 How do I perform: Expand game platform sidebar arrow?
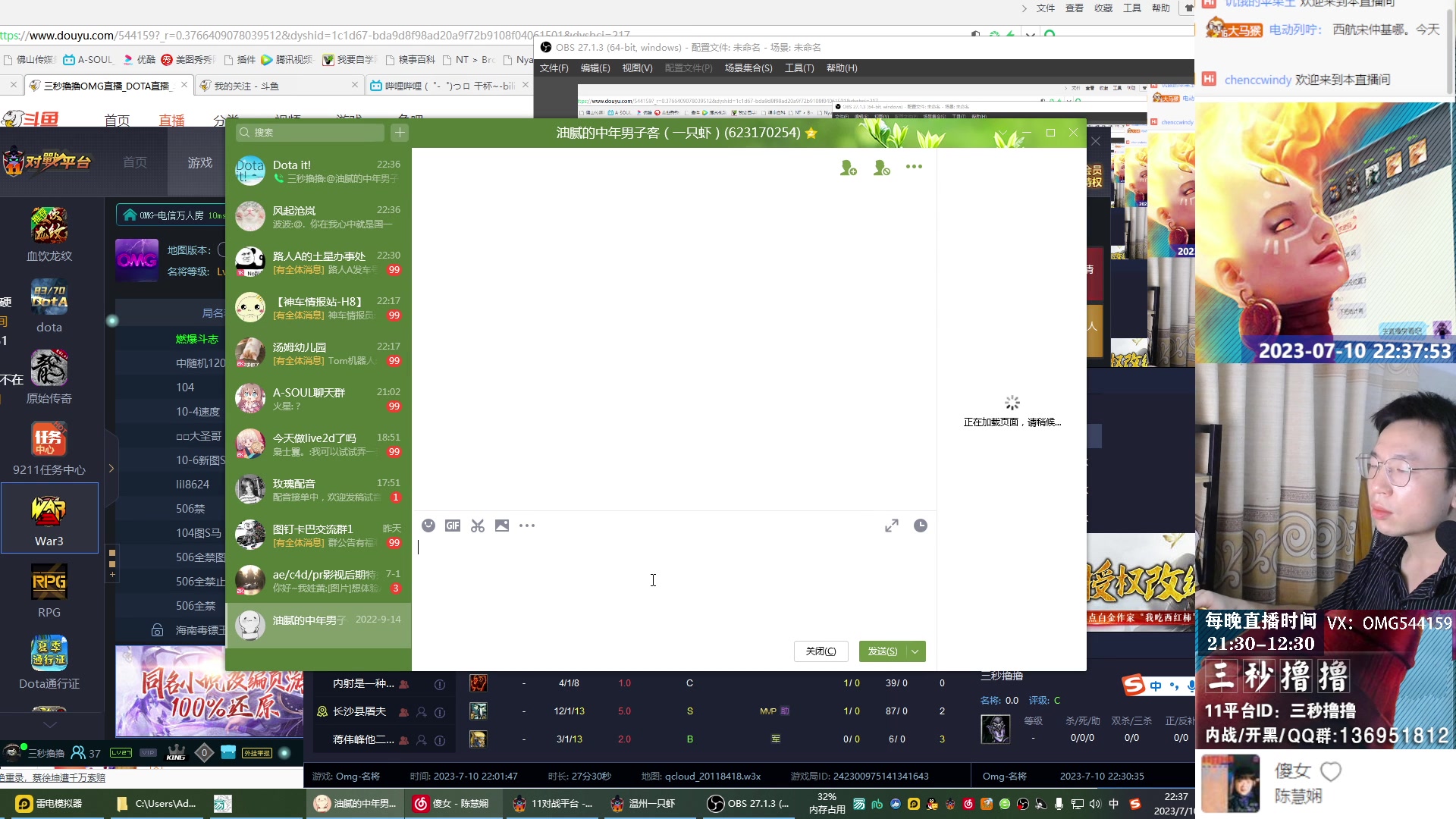click(111, 469)
